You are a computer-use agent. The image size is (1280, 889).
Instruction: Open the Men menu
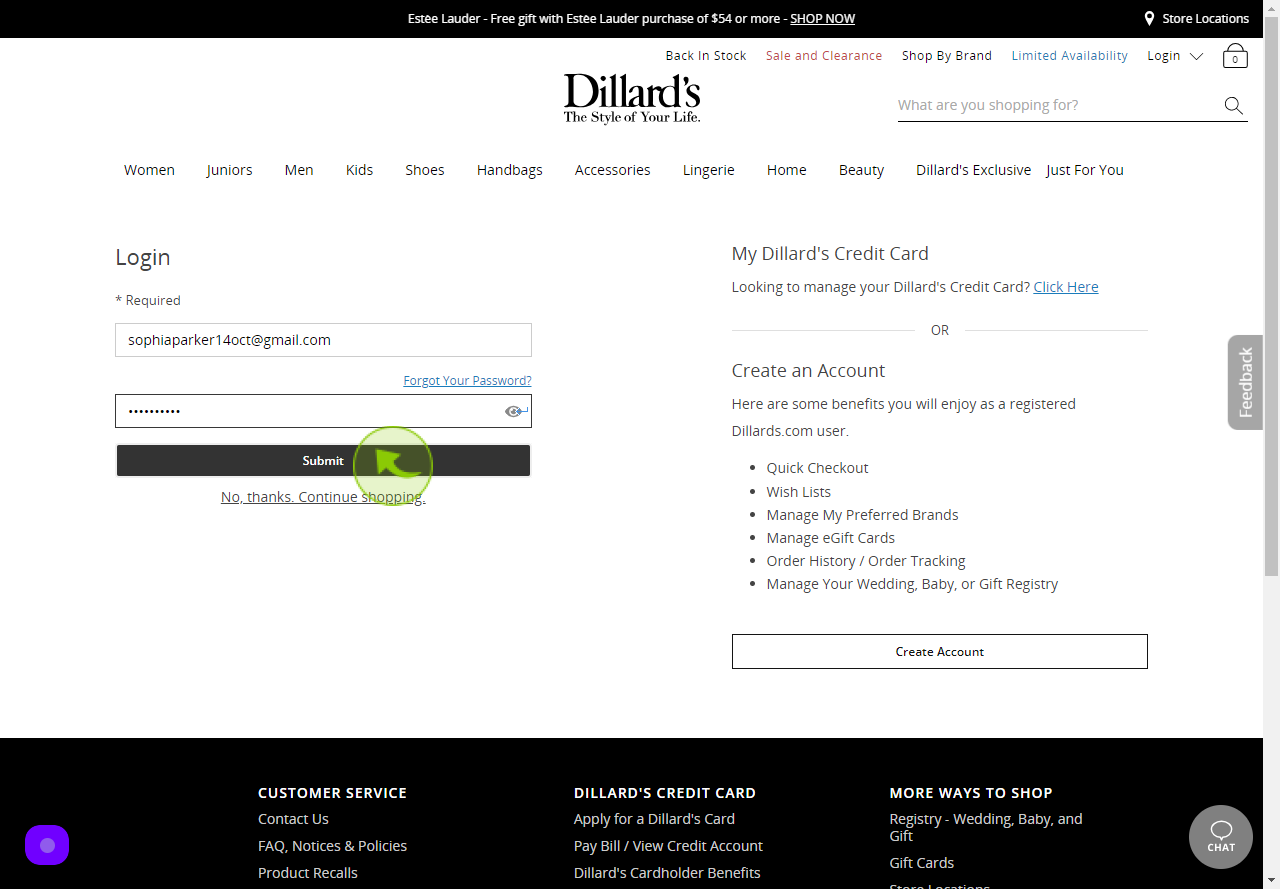tap(299, 170)
